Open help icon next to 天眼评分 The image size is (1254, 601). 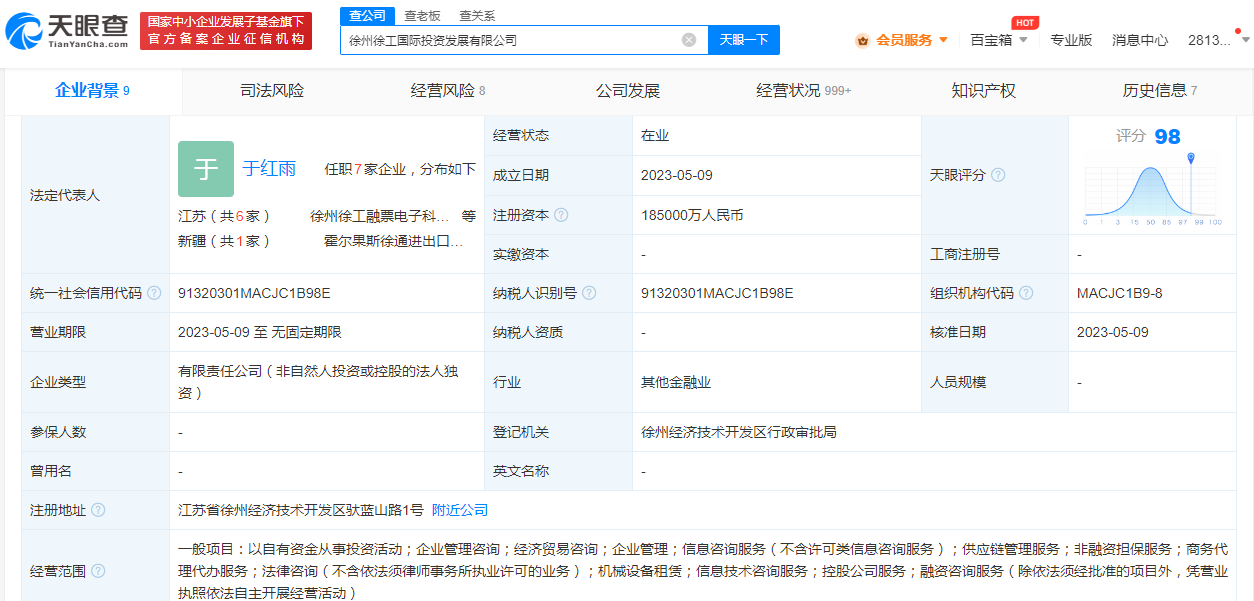point(997,175)
